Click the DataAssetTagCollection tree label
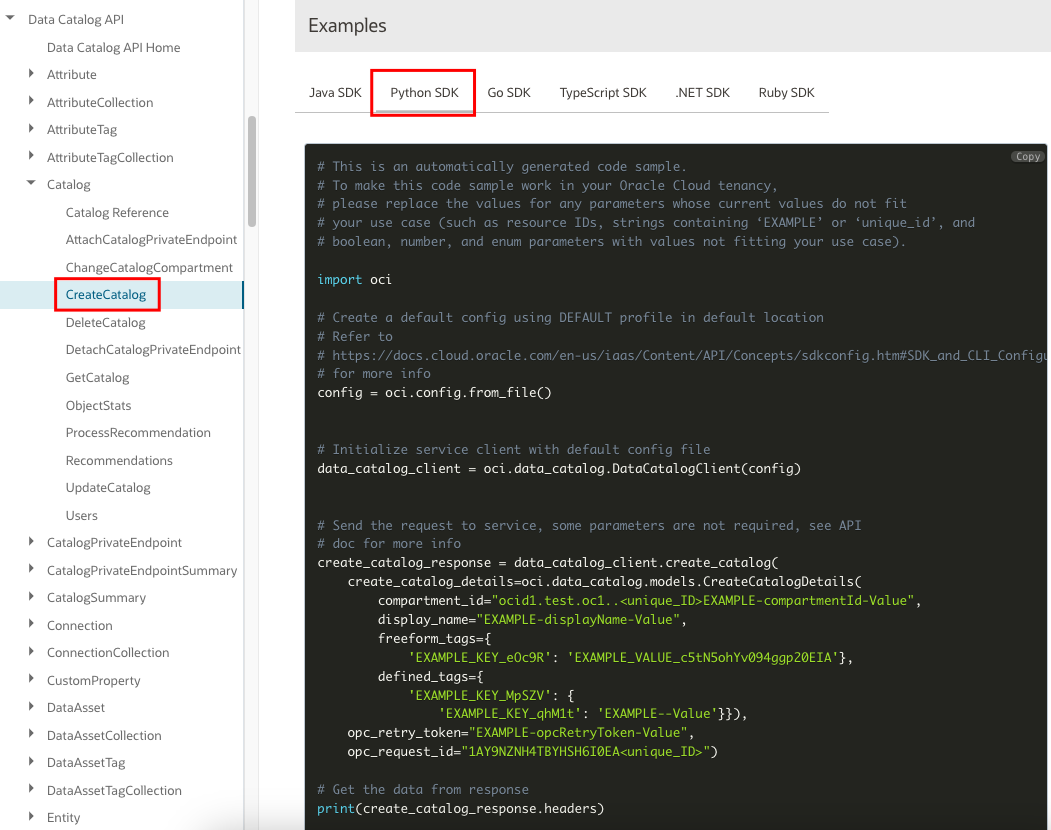The width and height of the screenshot is (1051, 830). tap(114, 790)
